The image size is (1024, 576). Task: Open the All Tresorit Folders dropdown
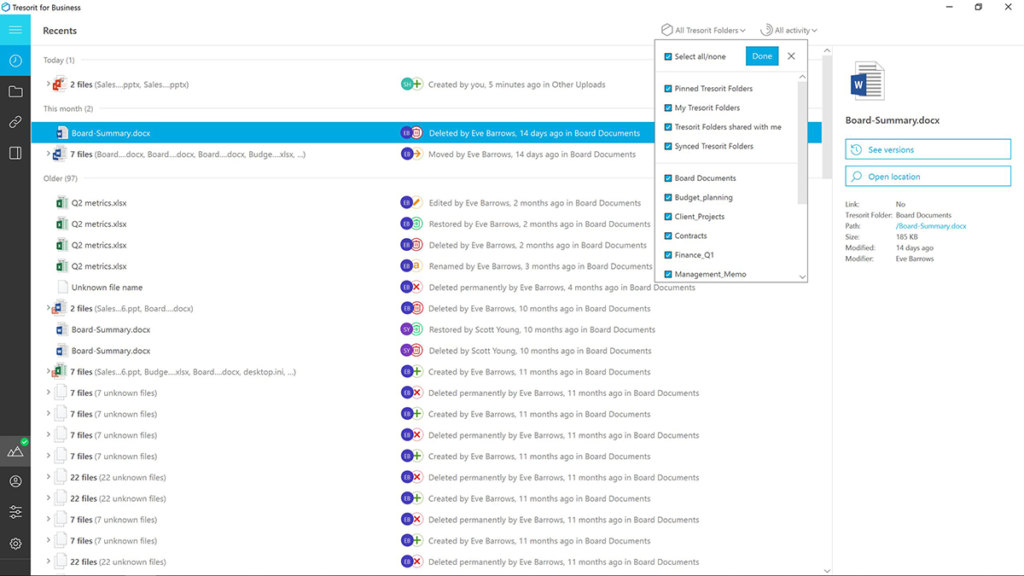point(703,31)
